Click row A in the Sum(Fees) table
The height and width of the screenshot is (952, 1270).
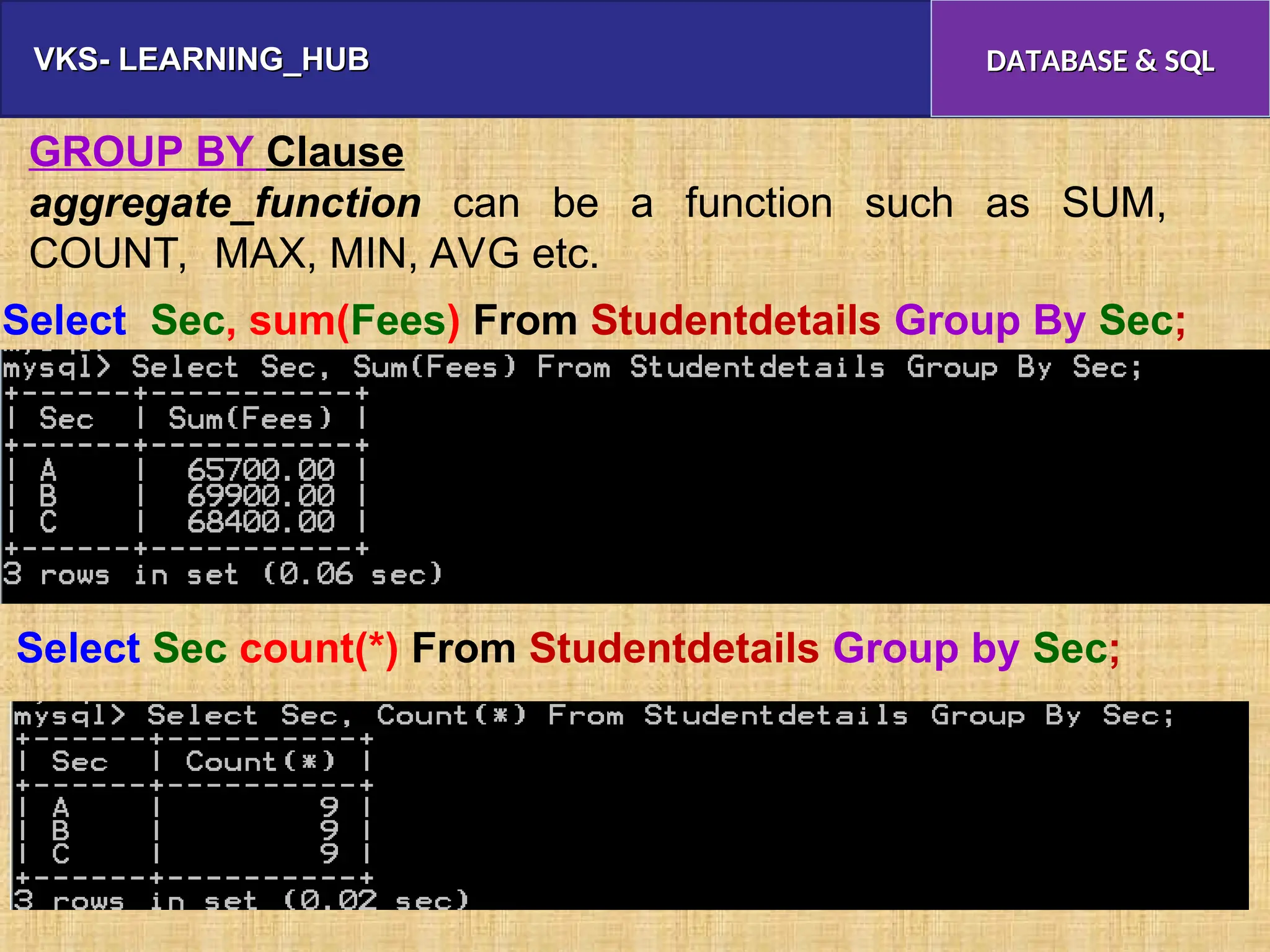(x=186, y=470)
